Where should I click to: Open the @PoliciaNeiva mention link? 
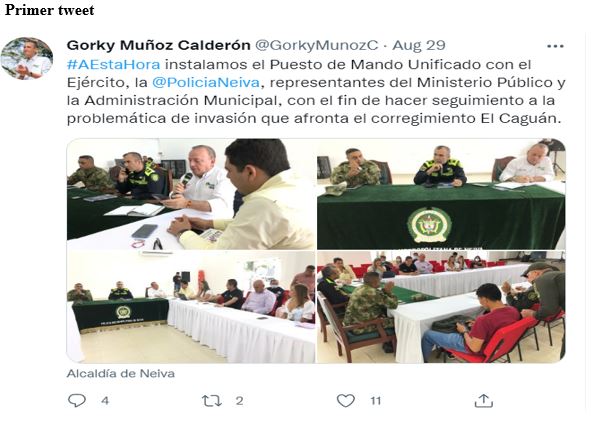click(206, 82)
